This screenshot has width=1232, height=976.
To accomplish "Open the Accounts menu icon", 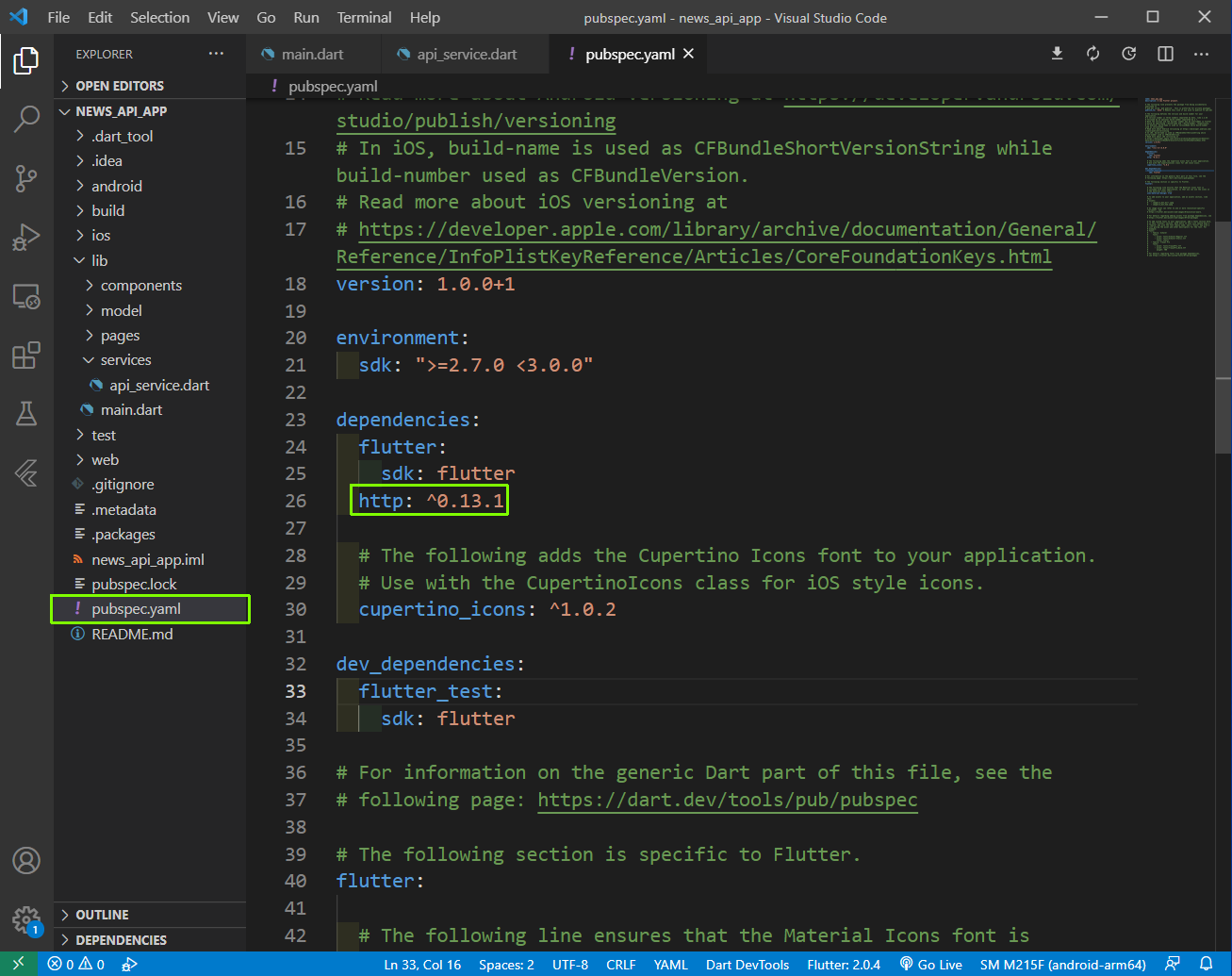I will (26, 860).
